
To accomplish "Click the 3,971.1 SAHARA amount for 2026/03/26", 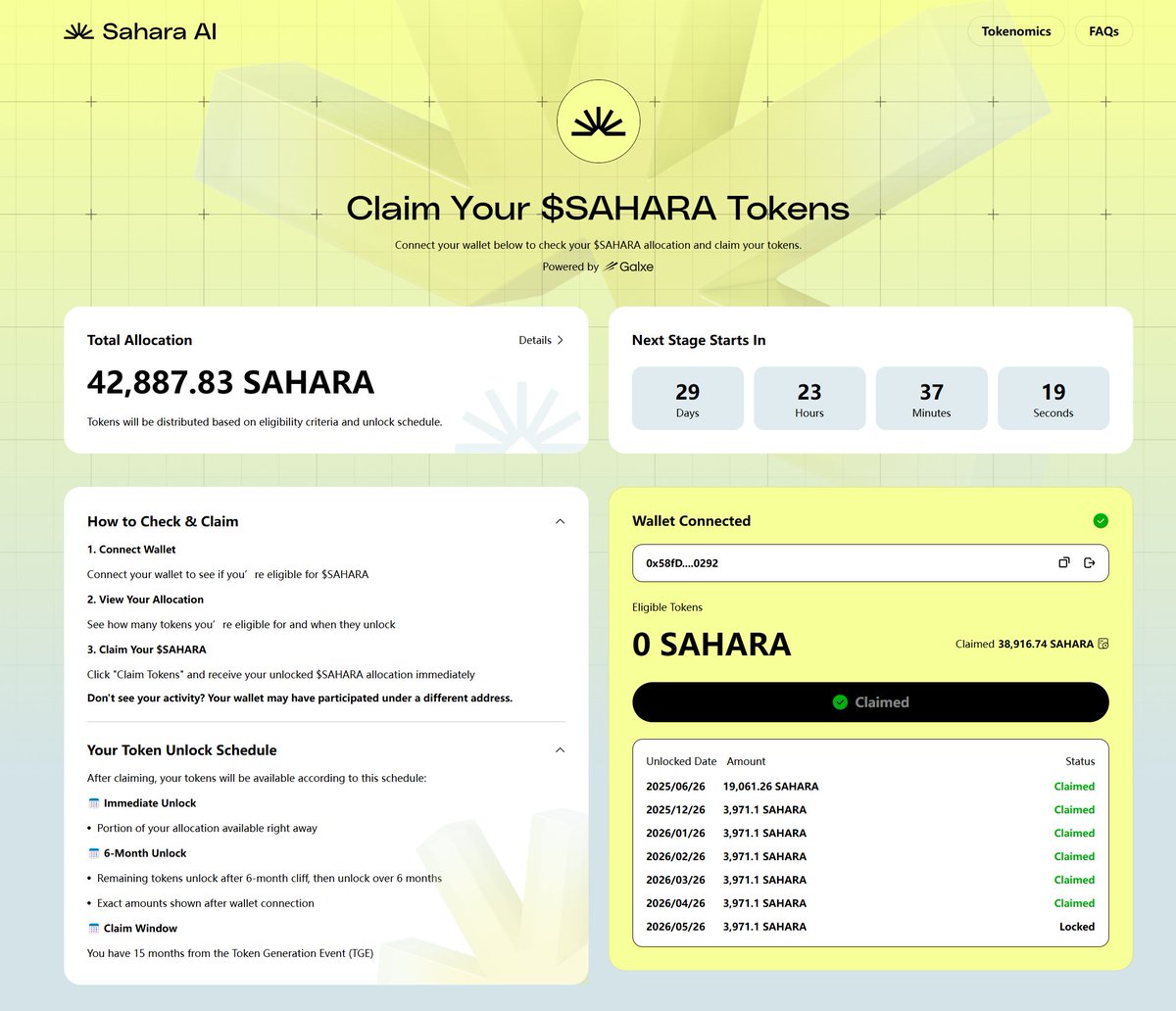I will (x=764, y=880).
